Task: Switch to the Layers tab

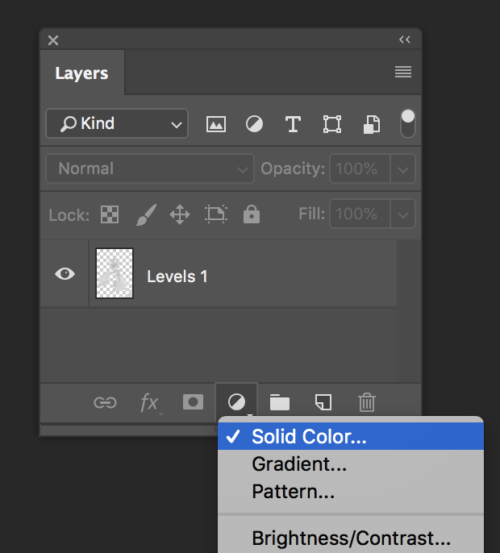Action: click(x=82, y=73)
